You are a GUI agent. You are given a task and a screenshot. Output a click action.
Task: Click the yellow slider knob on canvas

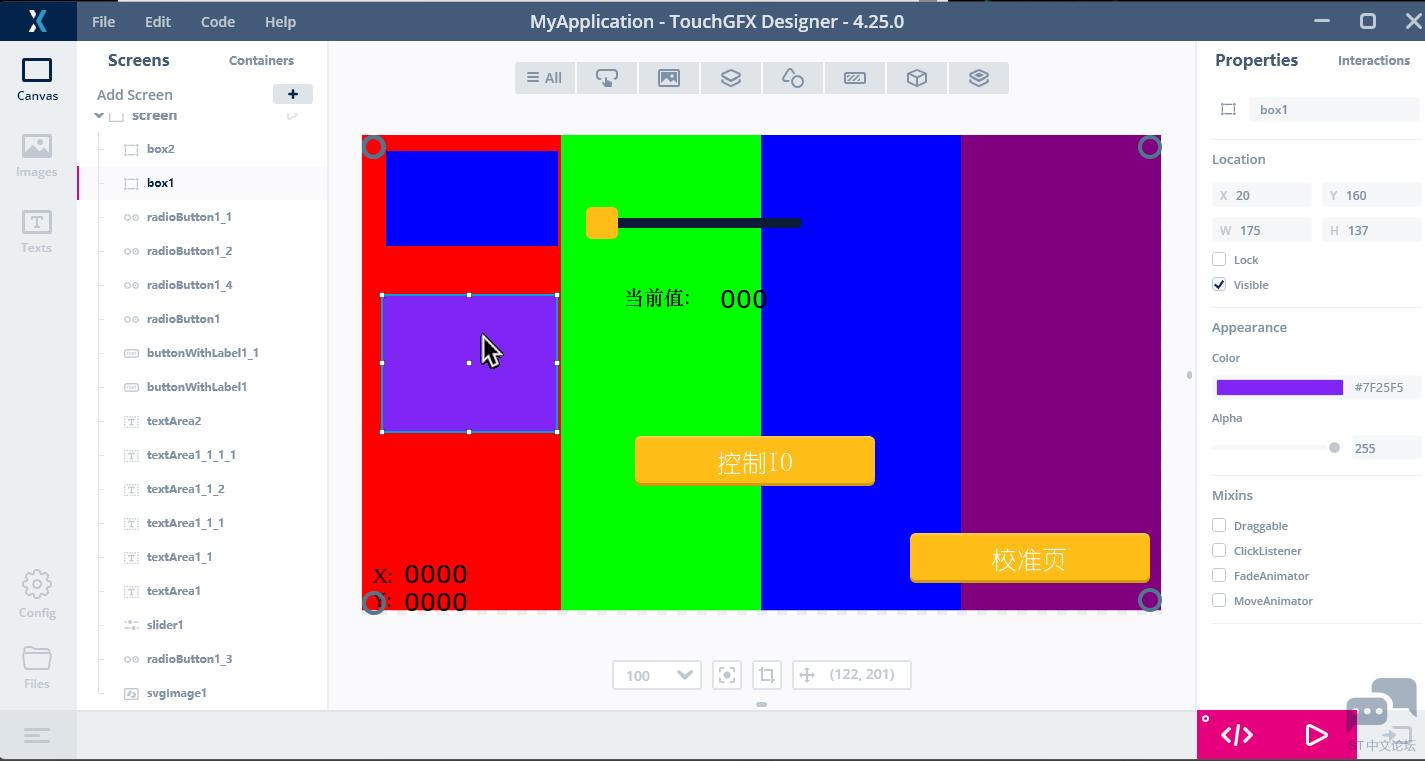(602, 223)
